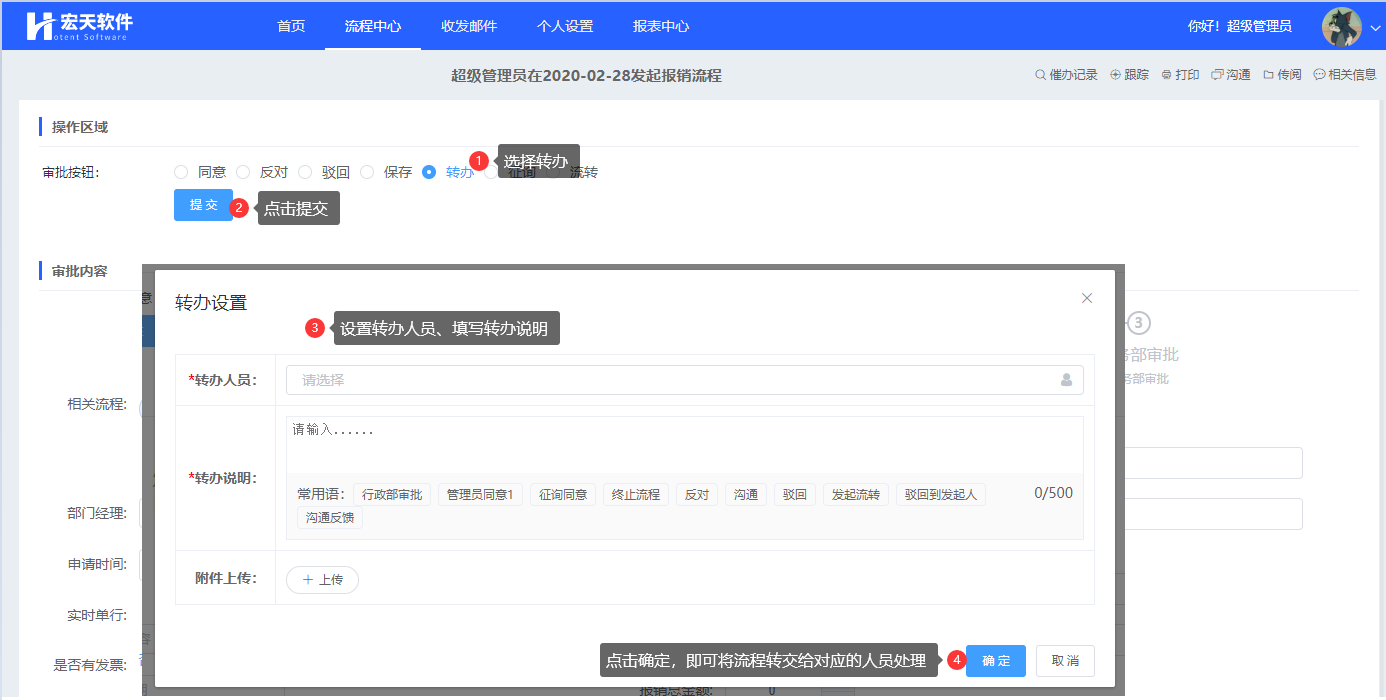Click the person icon in 转办人员 field
The image size is (1386, 700).
click(1066, 380)
